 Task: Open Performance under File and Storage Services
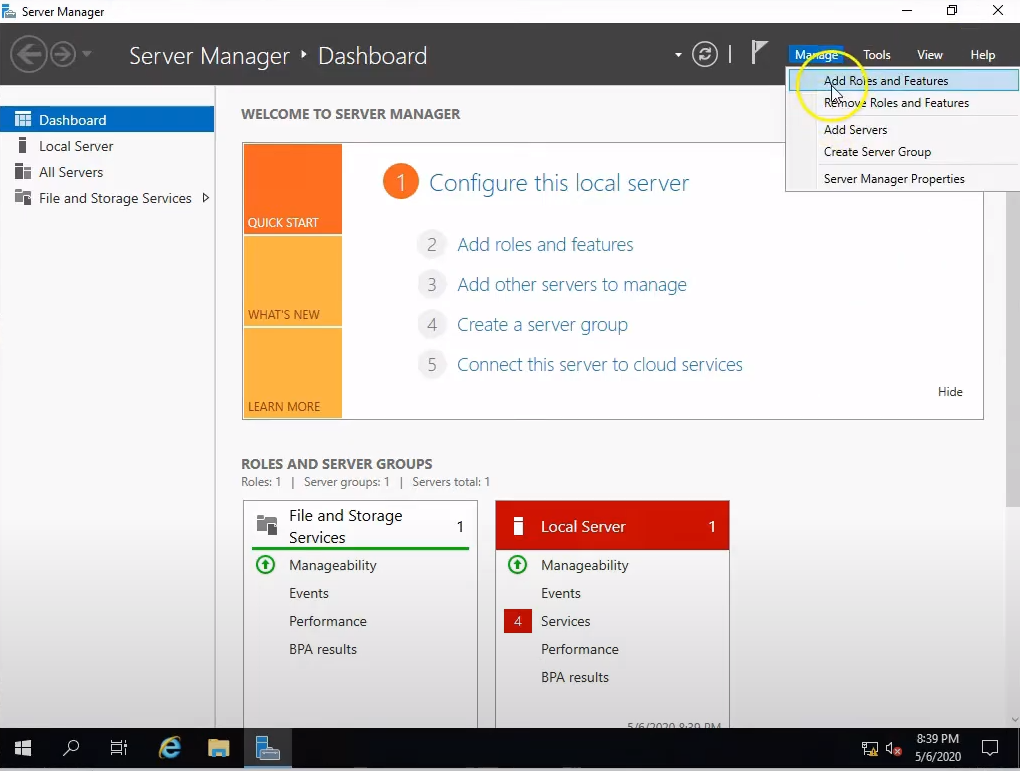tap(328, 621)
